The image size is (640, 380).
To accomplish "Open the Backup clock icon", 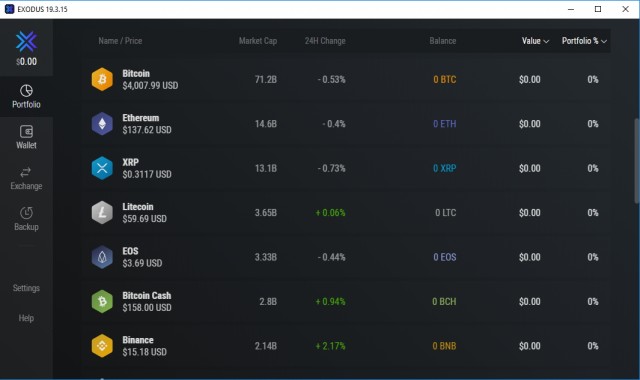I will click(x=26, y=213).
